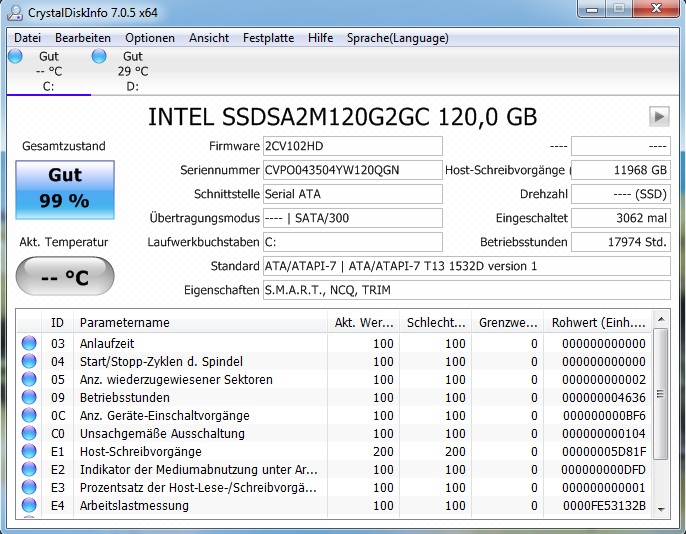Image resolution: width=686 pixels, height=534 pixels.
Task: Click the Betriebsstunden value 17974 Std.
Action: [621, 242]
